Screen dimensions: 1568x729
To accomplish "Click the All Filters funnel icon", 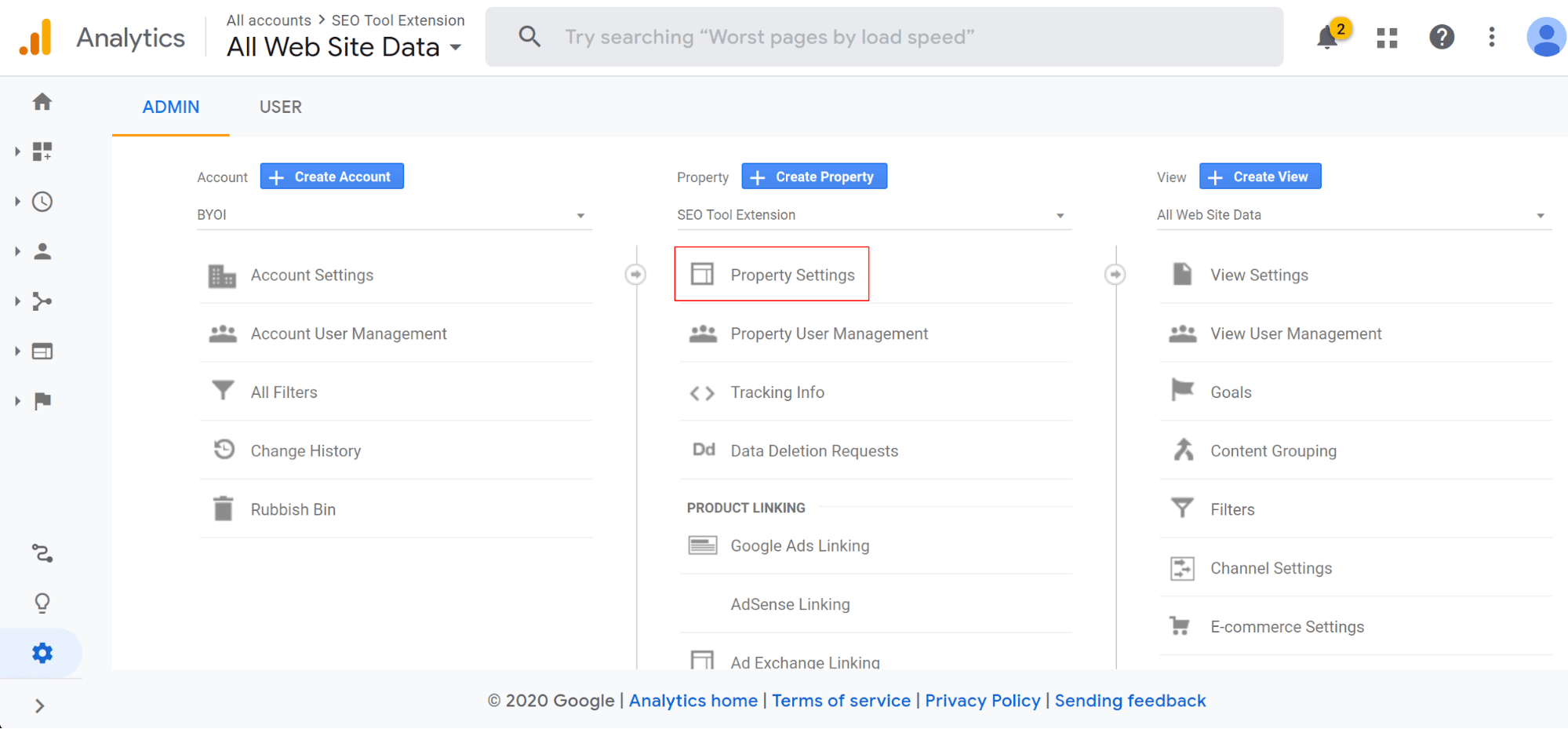I will 223,390.
